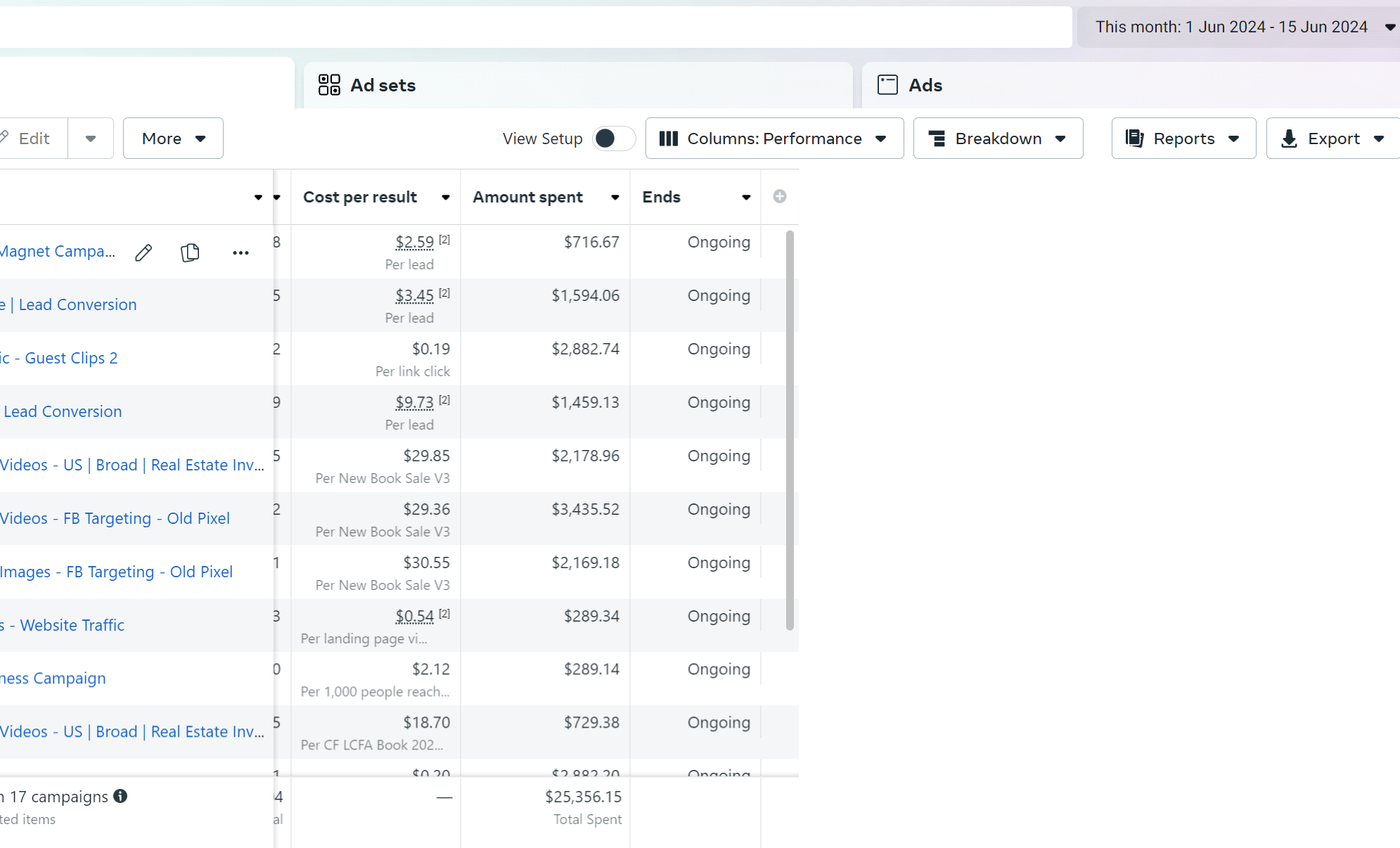This screenshot has height=848, width=1400.
Task: Open the Breakdown dropdown
Action: 998,139
